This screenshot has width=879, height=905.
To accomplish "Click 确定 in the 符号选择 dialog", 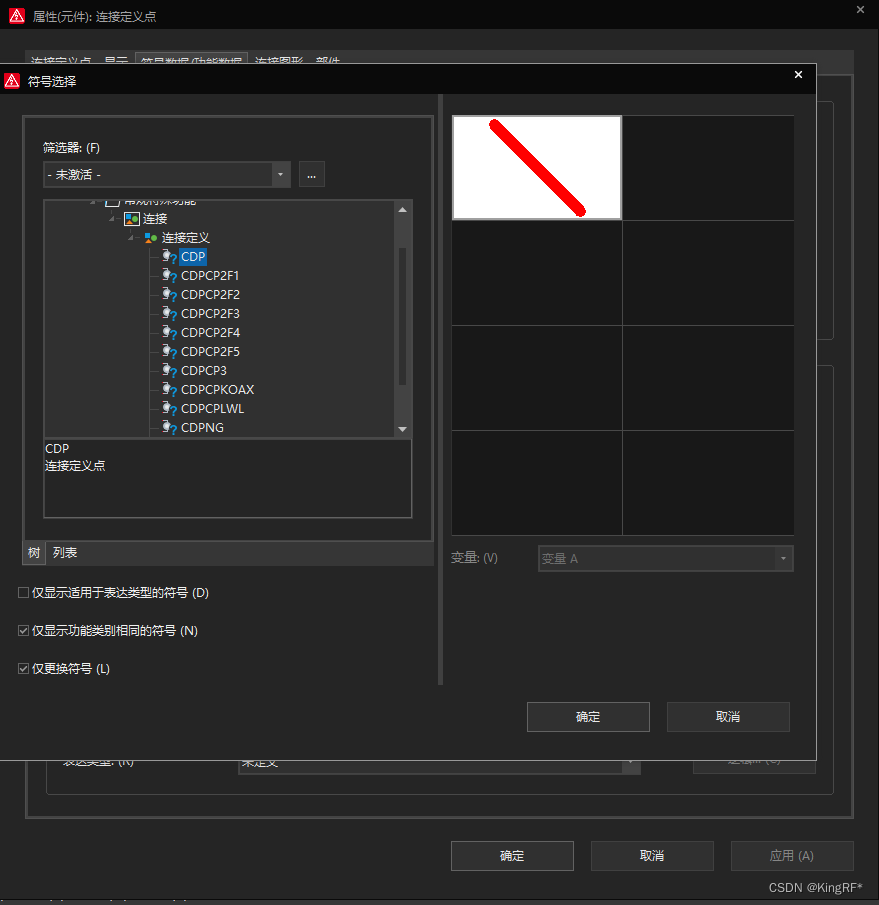I will click(588, 717).
